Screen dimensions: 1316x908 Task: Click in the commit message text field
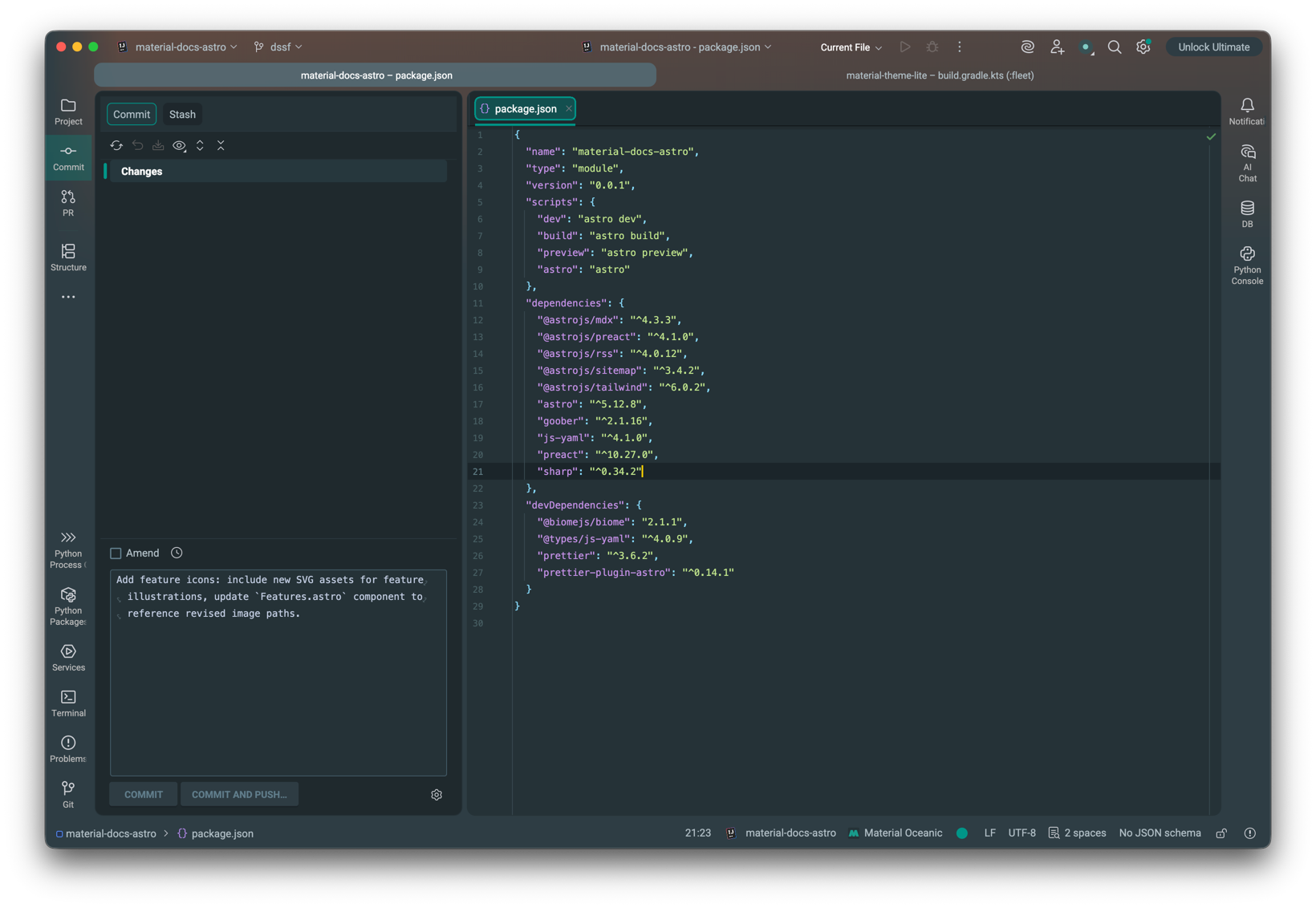tap(278, 682)
